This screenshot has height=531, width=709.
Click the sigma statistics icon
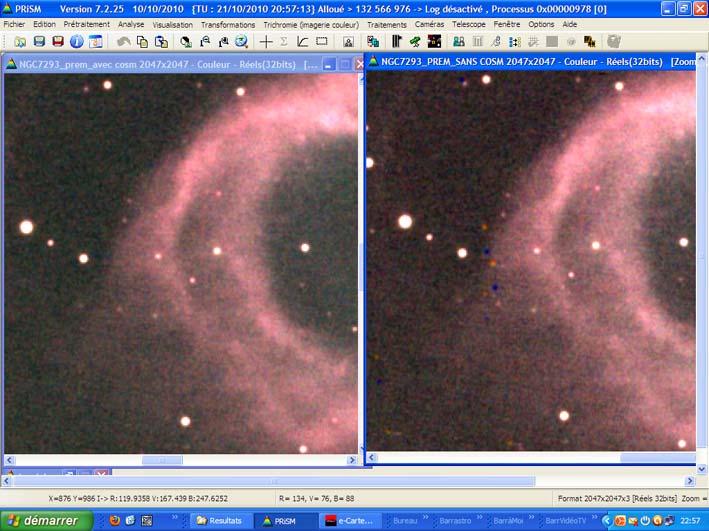284,42
